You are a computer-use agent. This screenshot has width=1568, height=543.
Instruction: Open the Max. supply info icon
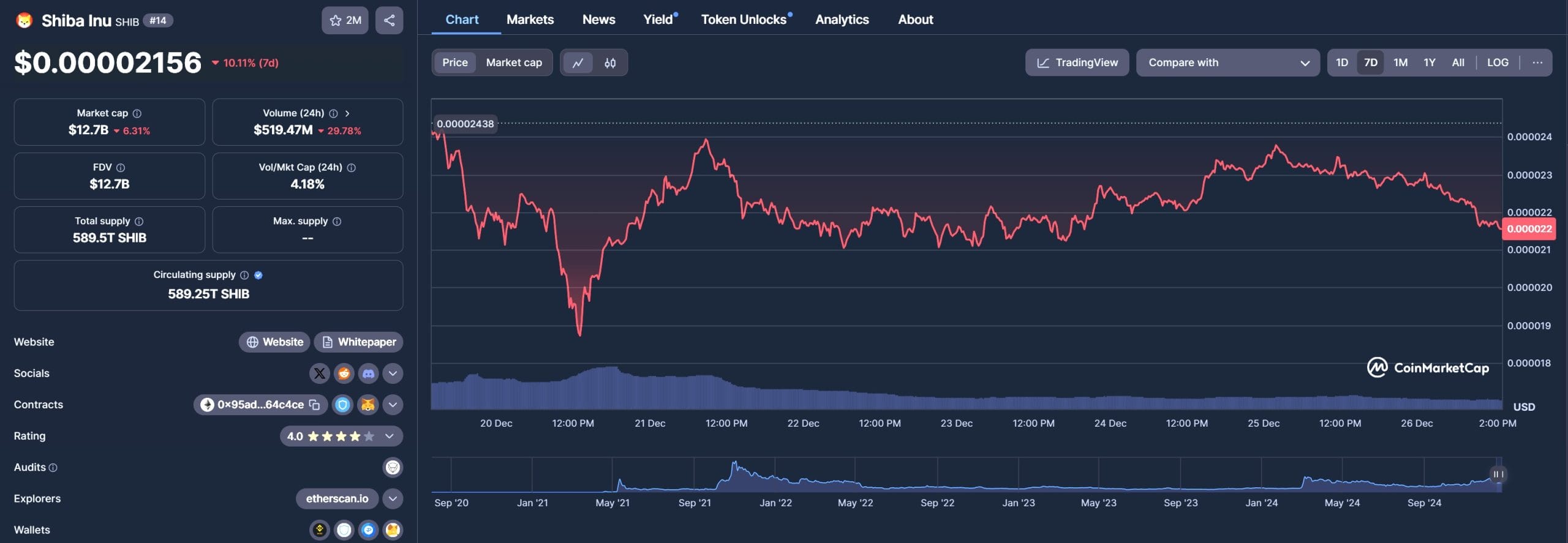point(337,221)
